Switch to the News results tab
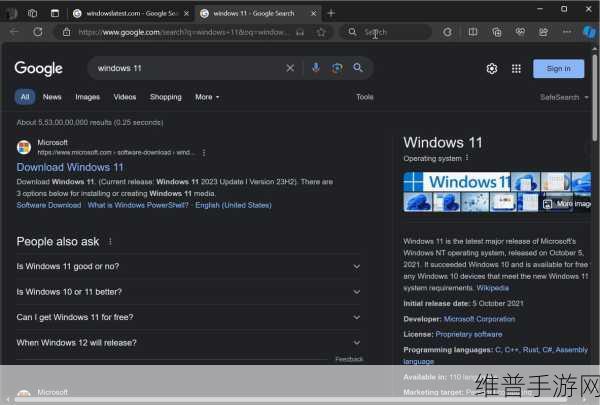The width and height of the screenshot is (600, 405). pos(52,97)
